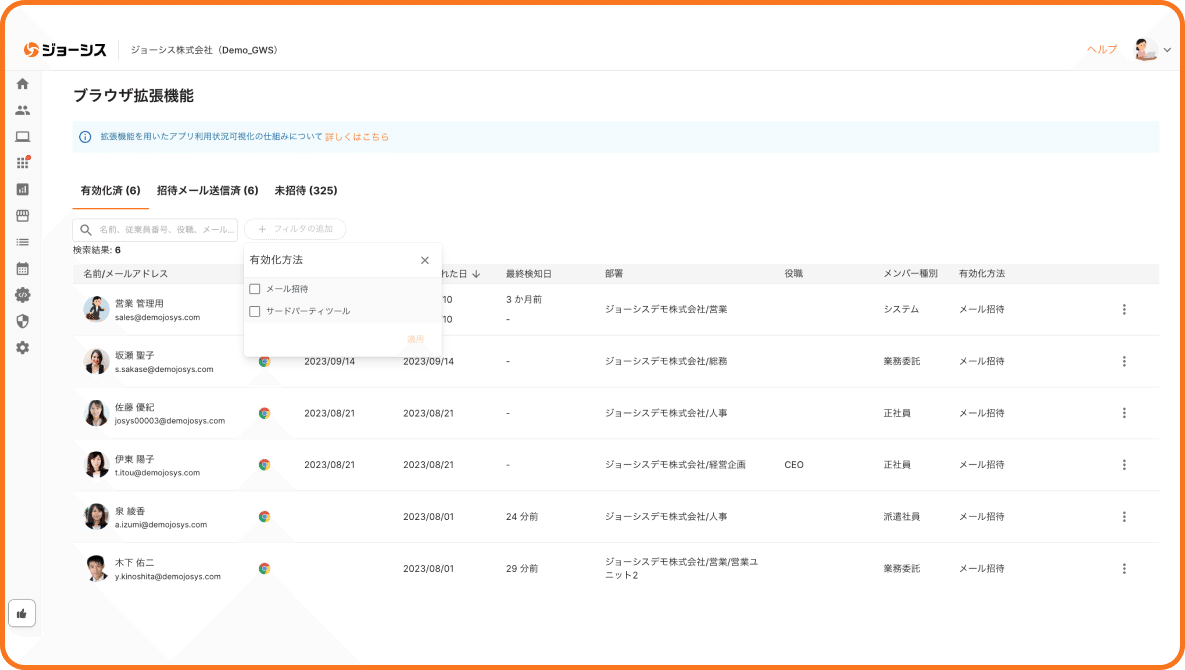Click the ジョーシスデモ株式会社/総務 department cell
The height and width of the screenshot is (670, 1185).
[x=666, y=362]
